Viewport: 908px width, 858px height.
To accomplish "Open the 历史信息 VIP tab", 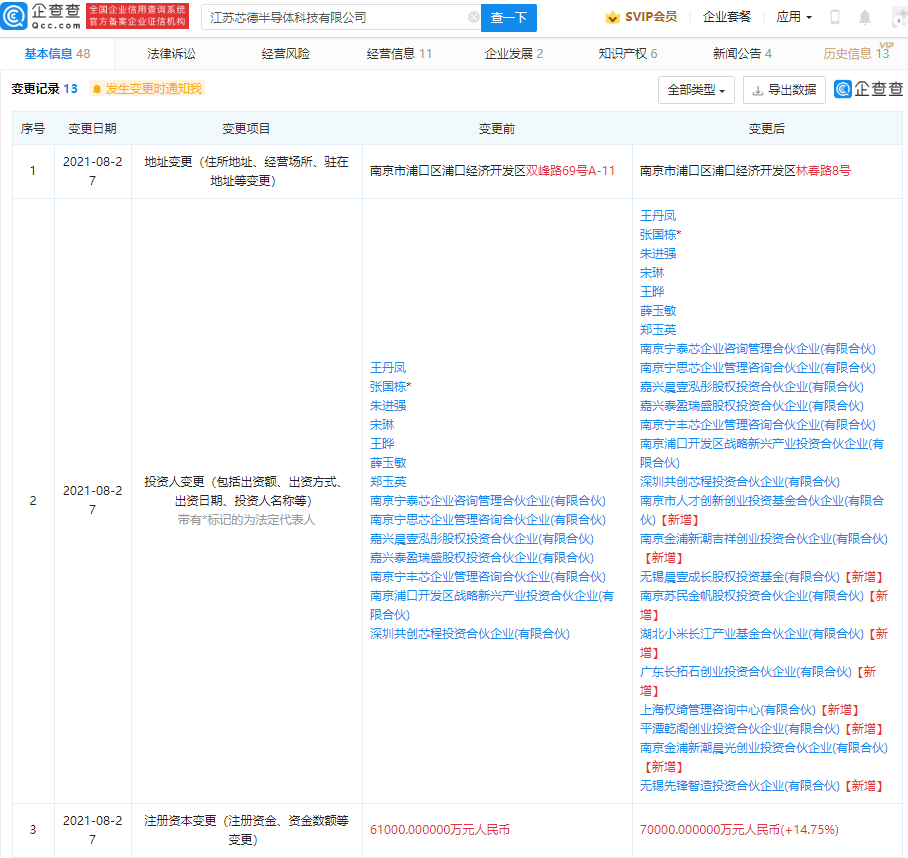I will click(856, 53).
